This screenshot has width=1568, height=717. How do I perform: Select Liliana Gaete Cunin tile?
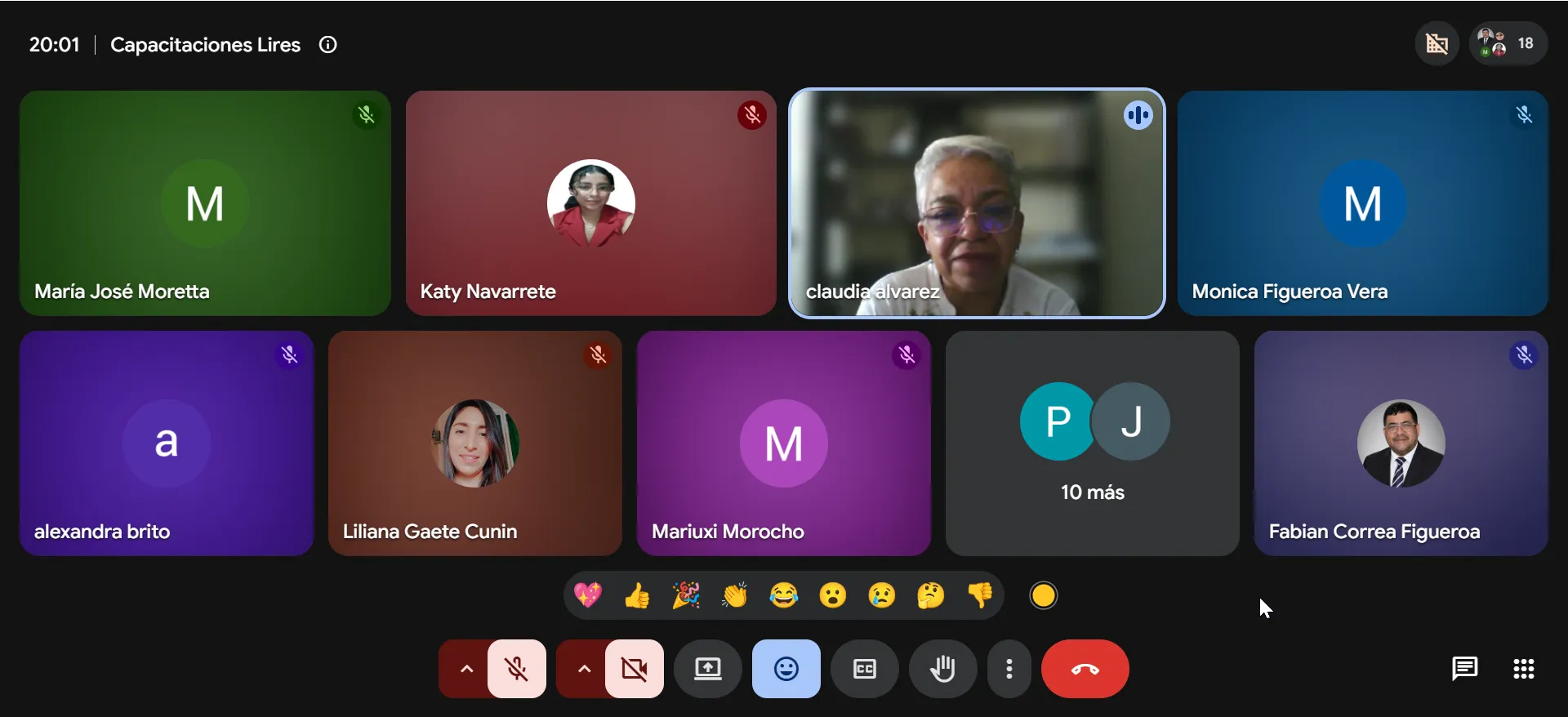pos(475,443)
